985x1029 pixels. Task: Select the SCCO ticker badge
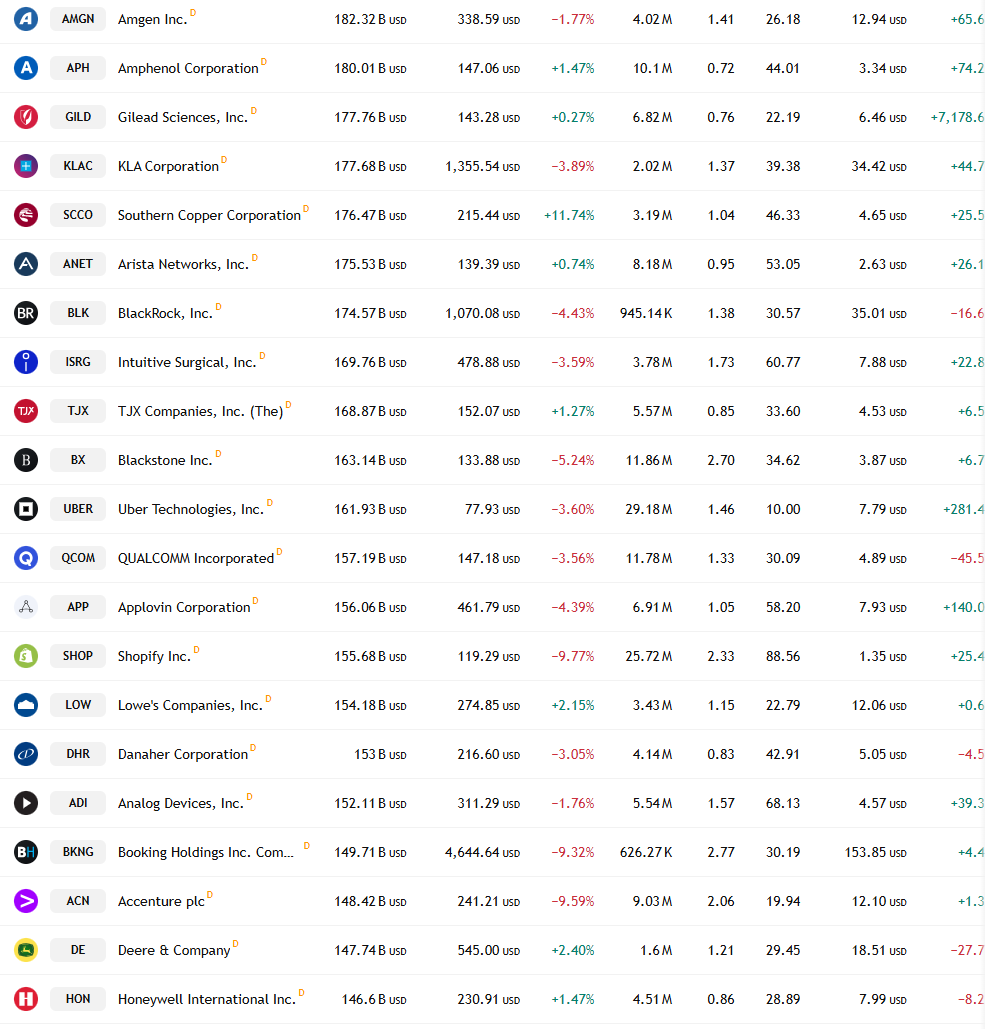pos(78,215)
